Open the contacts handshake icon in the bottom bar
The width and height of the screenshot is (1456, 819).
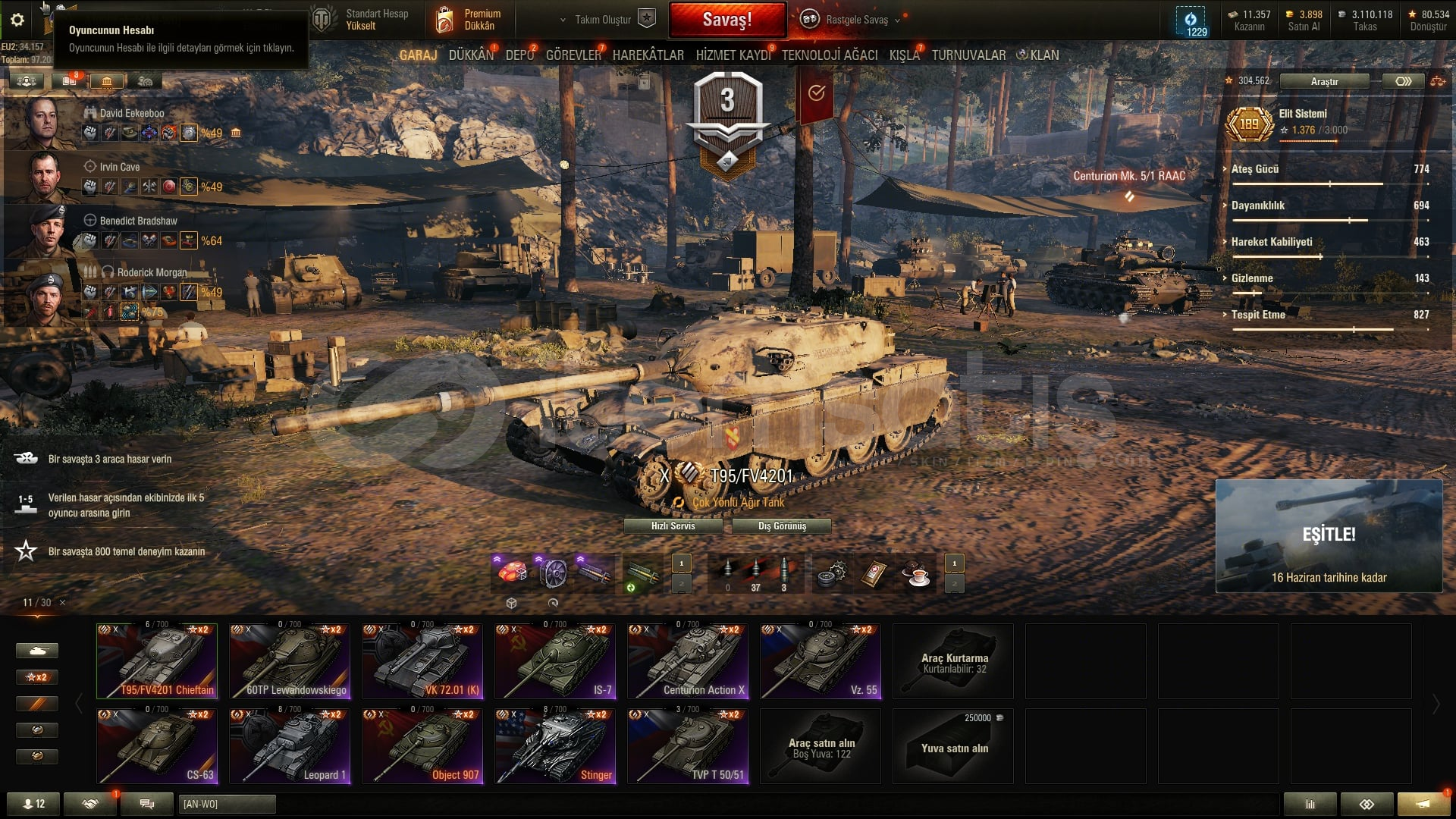[x=90, y=804]
